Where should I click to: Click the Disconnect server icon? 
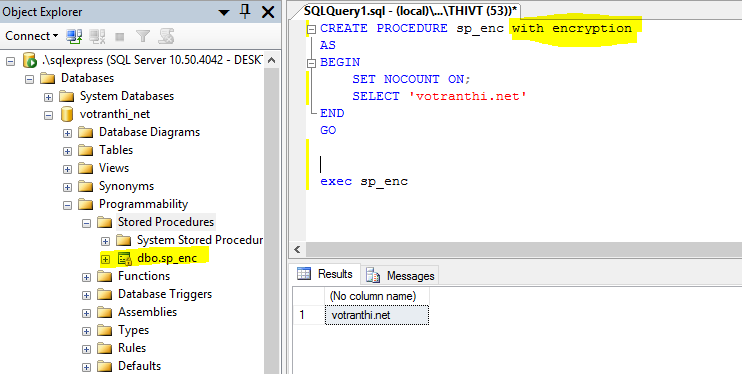coord(97,36)
